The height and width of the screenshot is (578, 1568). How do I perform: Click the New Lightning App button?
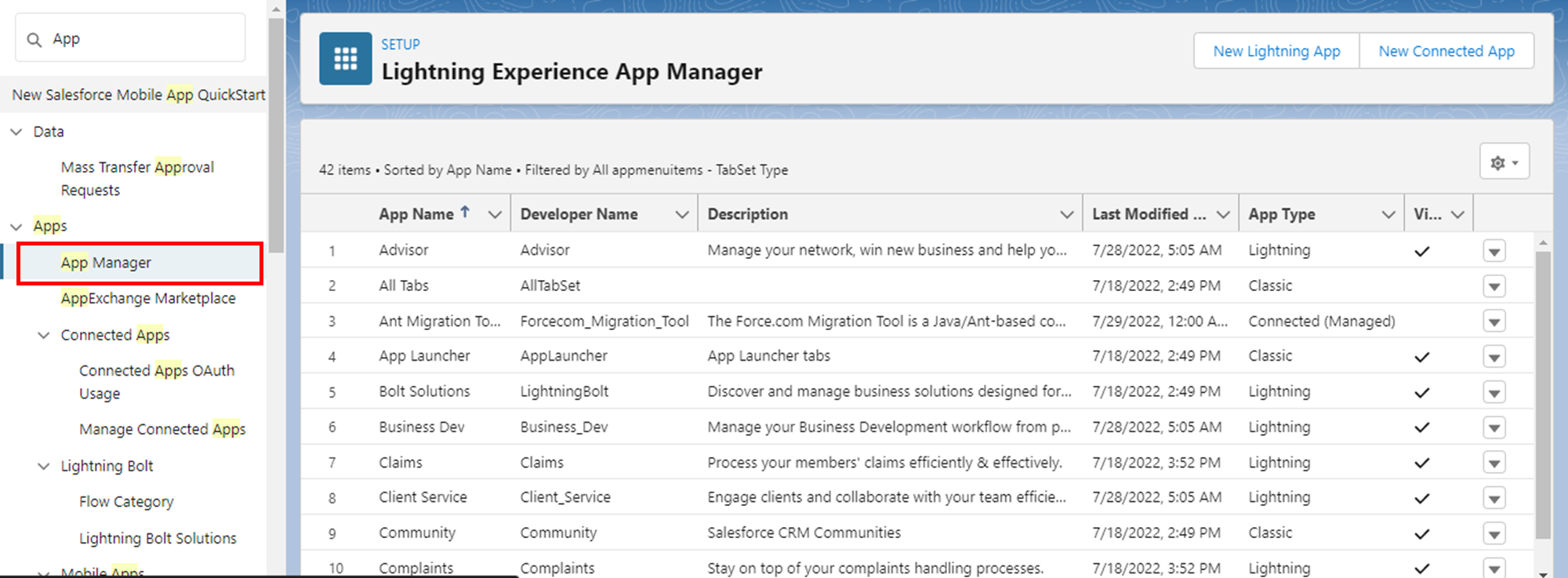coord(1276,51)
